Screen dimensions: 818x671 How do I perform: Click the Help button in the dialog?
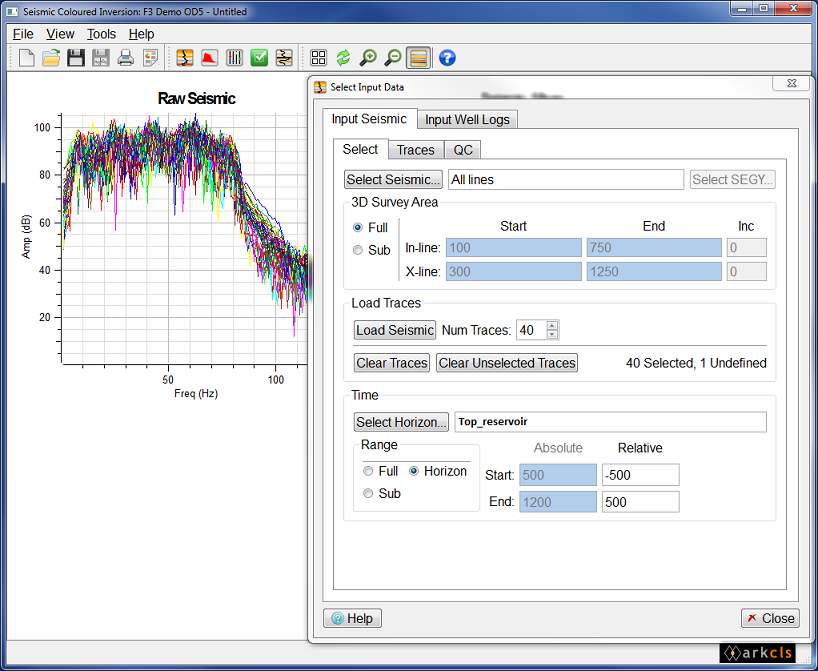tap(353, 618)
